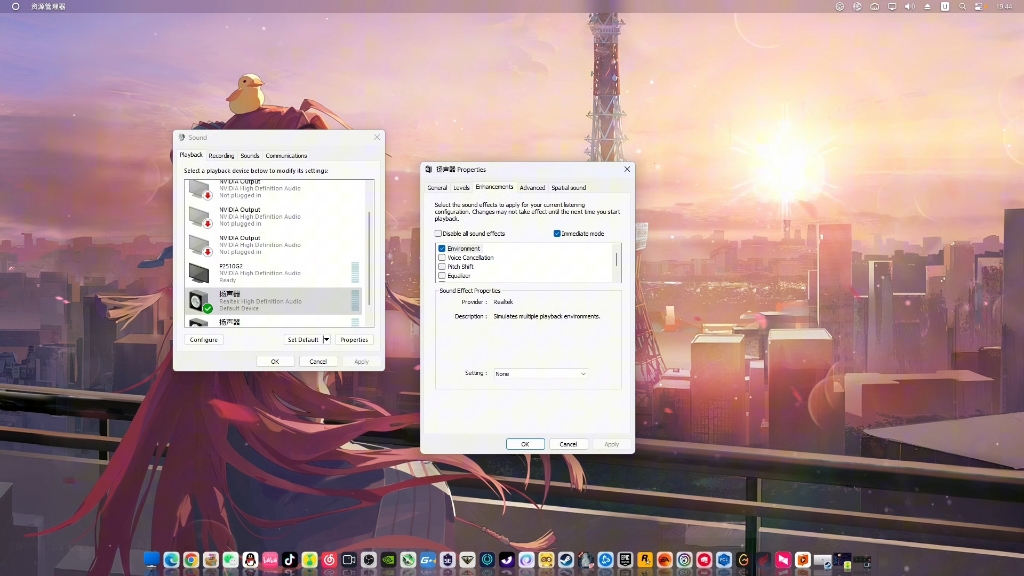Screen dimensions: 1024x576
Task: Confirm OK in speaker Properties dialog
Action: click(525, 444)
